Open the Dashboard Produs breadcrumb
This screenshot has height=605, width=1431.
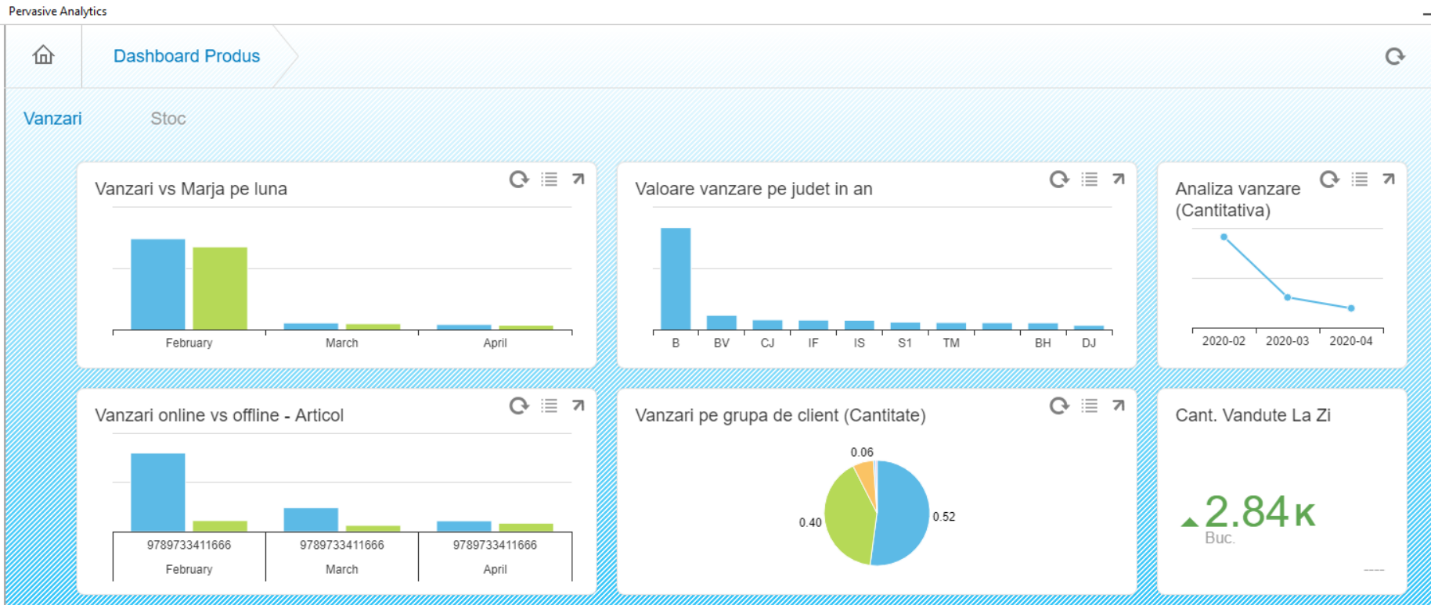[186, 56]
